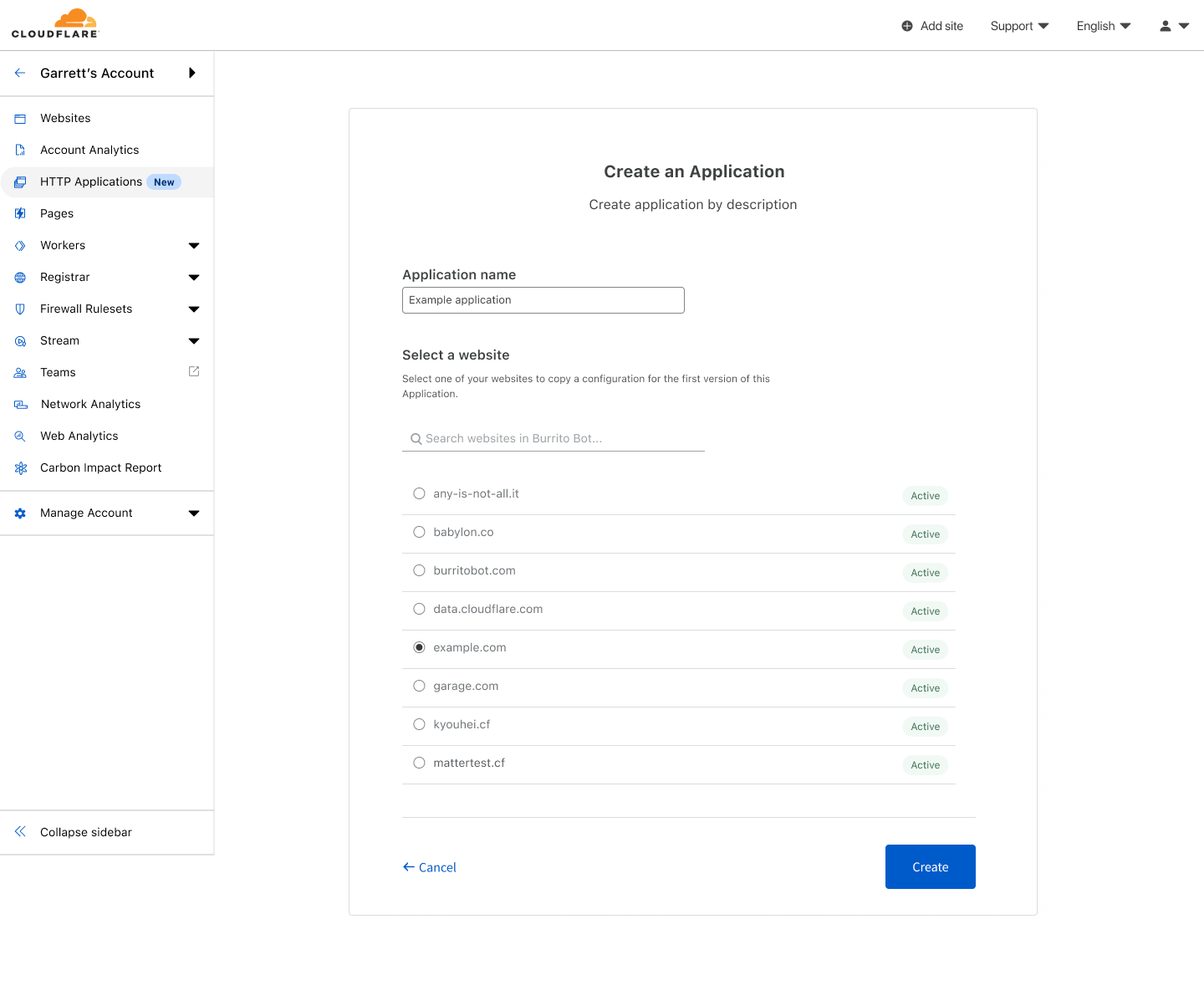
Task: Click the Active badge for example.com
Action: [926, 650]
